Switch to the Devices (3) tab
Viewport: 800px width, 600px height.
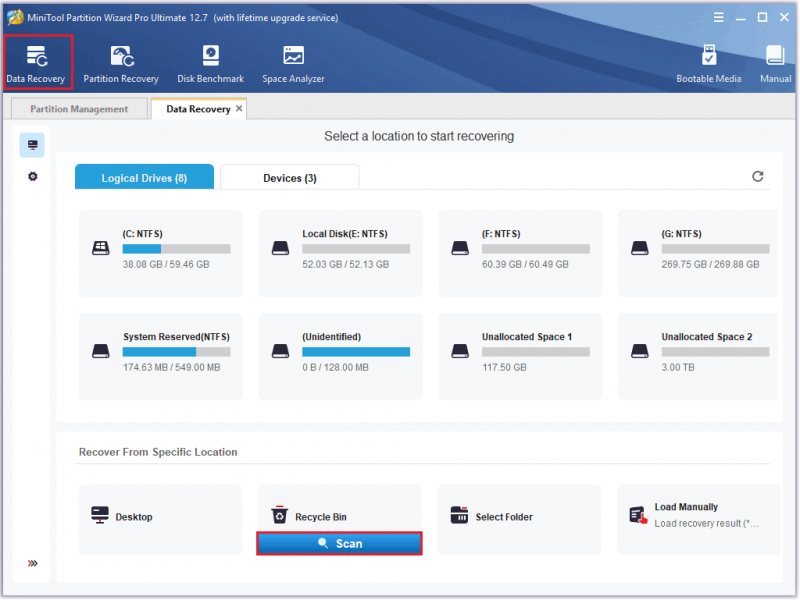pos(290,178)
